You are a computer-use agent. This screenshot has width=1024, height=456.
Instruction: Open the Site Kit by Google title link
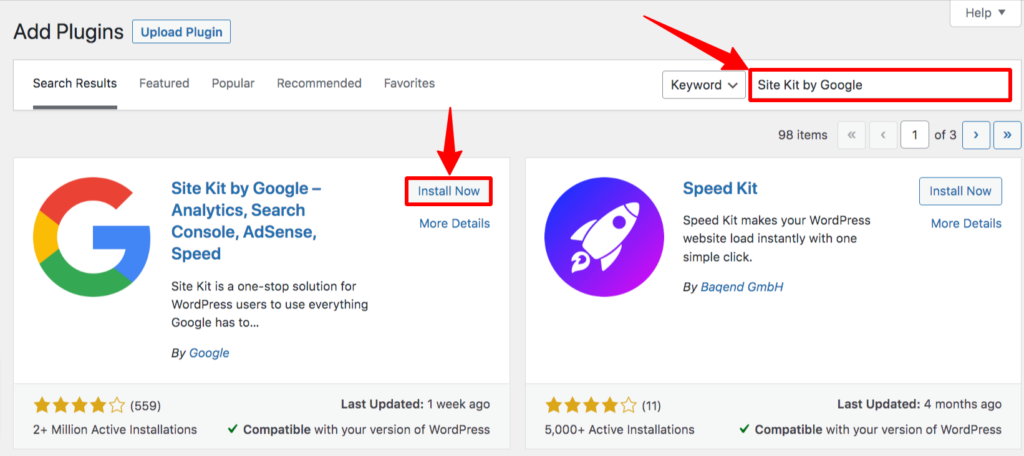247,221
